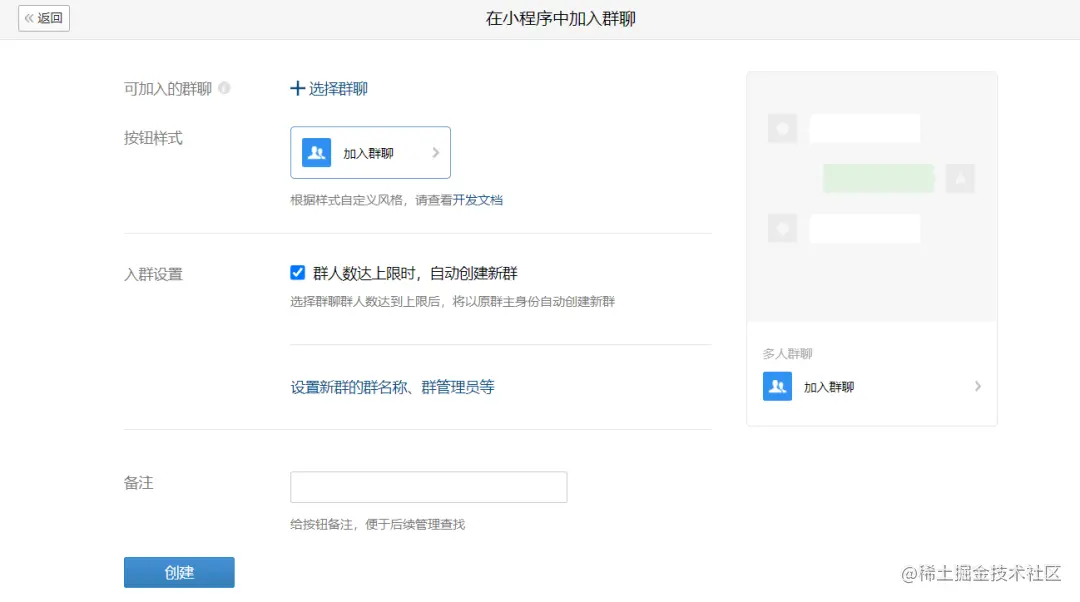Click the 创建 button
The height and width of the screenshot is (602, 1080).
(x=179, y=572)
